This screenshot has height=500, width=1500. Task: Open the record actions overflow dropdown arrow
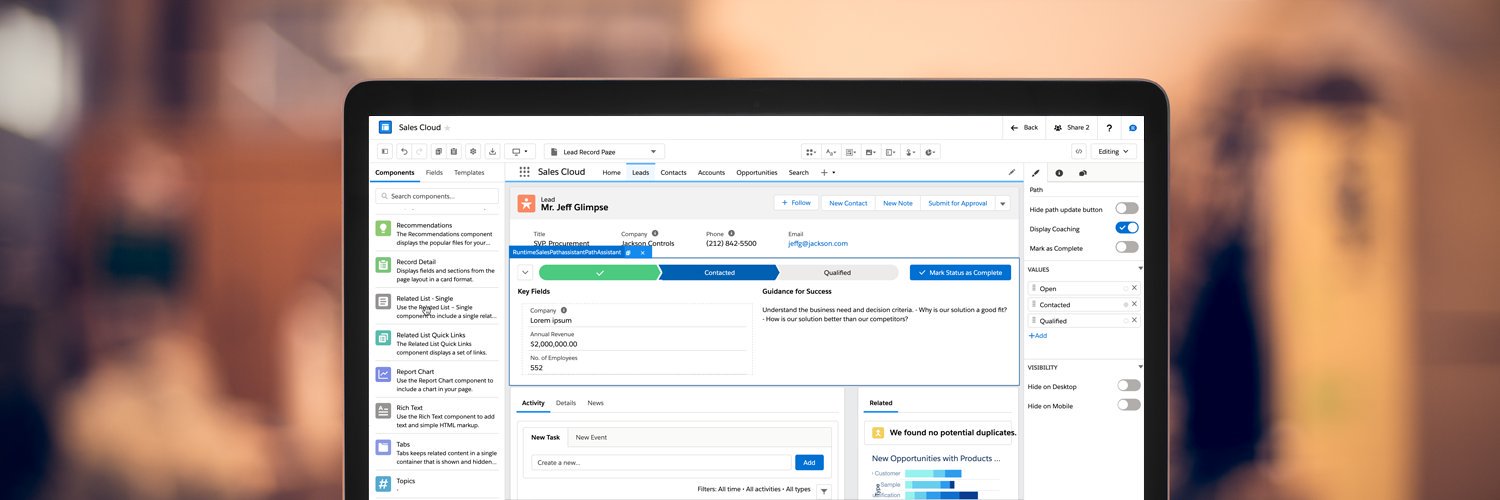[1003, 203]
